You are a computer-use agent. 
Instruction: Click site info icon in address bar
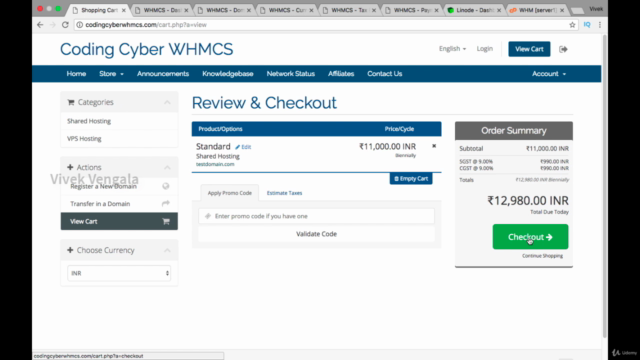click(x=80, y=24)
